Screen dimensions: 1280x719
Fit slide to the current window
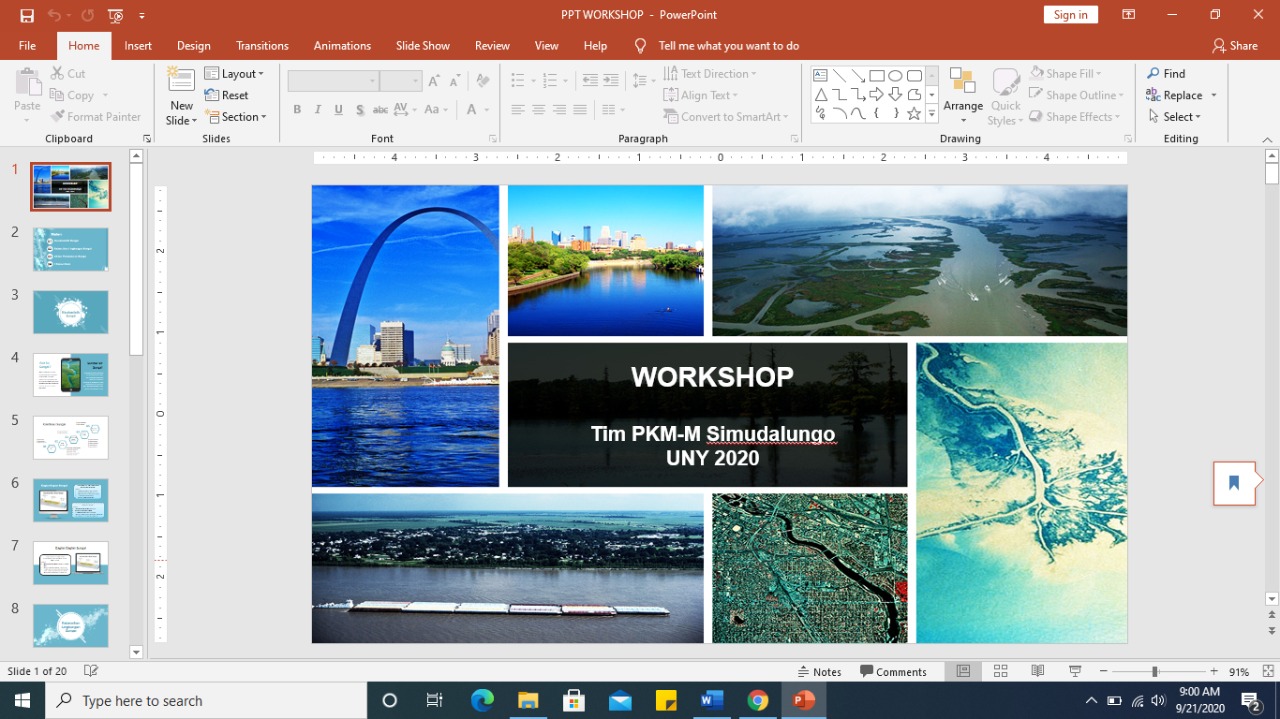[1268, 671]
